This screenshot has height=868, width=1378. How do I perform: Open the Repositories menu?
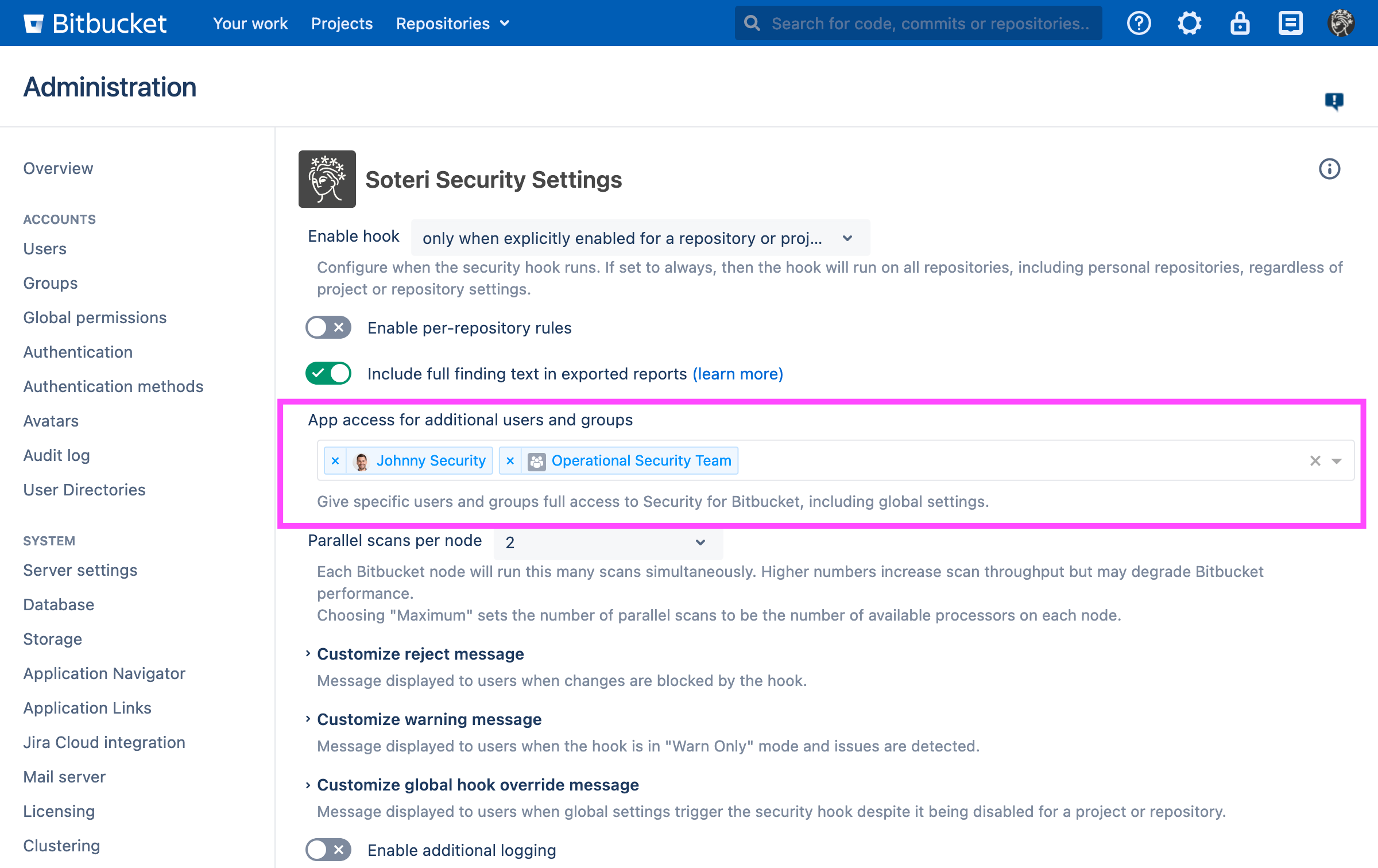(x=452, y=24)
